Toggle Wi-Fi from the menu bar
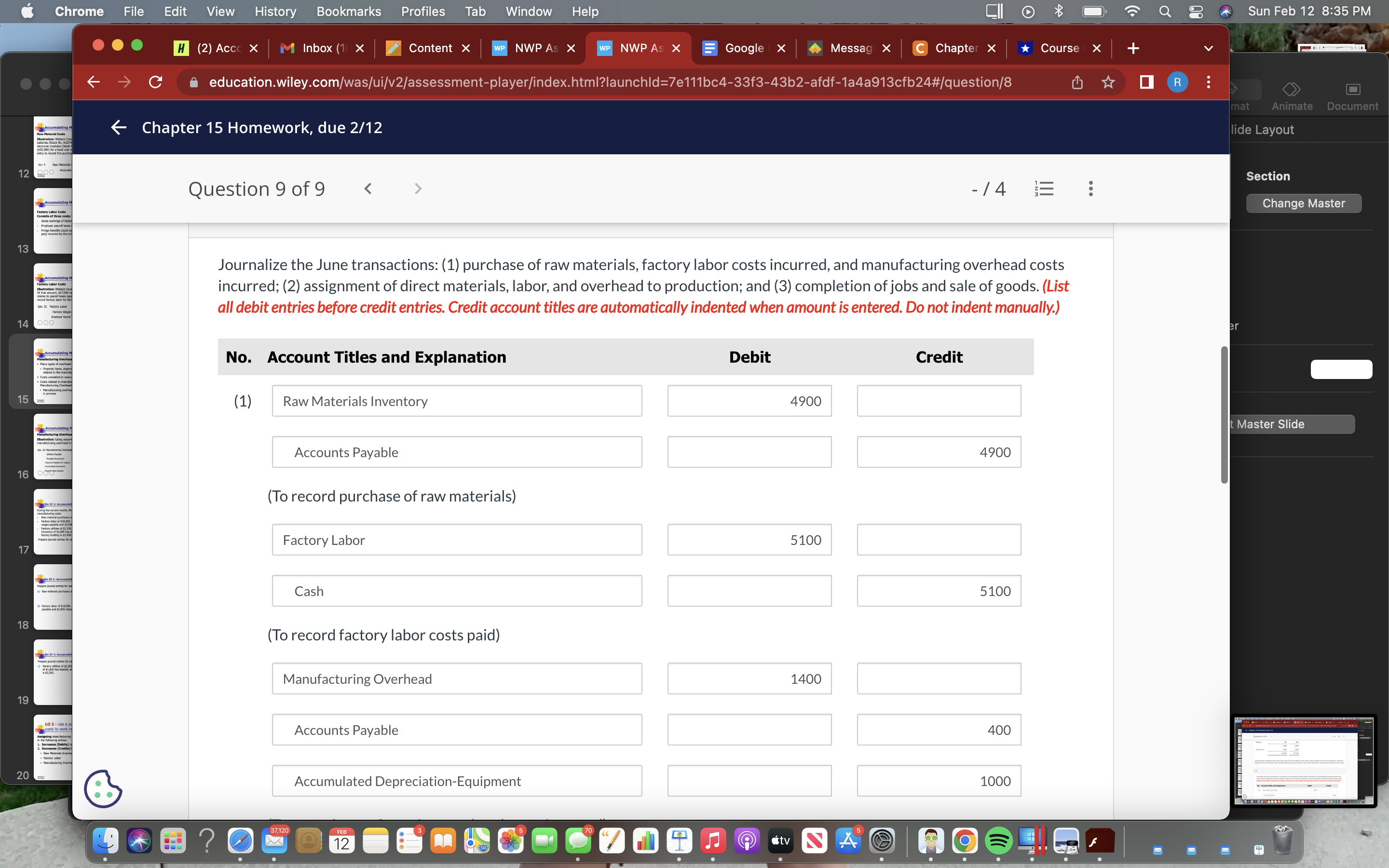This screenshot has width=1389, height=868. click(1132, 11)
